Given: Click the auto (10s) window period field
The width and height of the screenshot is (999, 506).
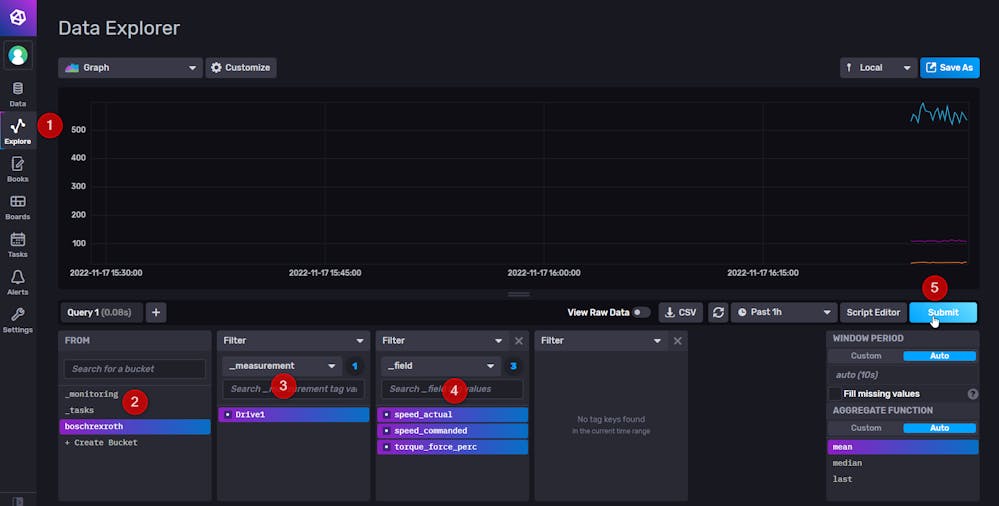Looking at the screenshot, I should (903, 375).
